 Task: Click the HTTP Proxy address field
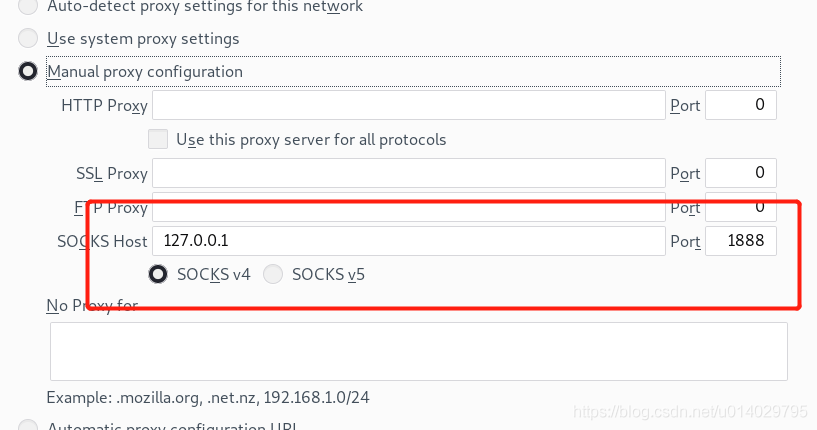tap(408, 105)
